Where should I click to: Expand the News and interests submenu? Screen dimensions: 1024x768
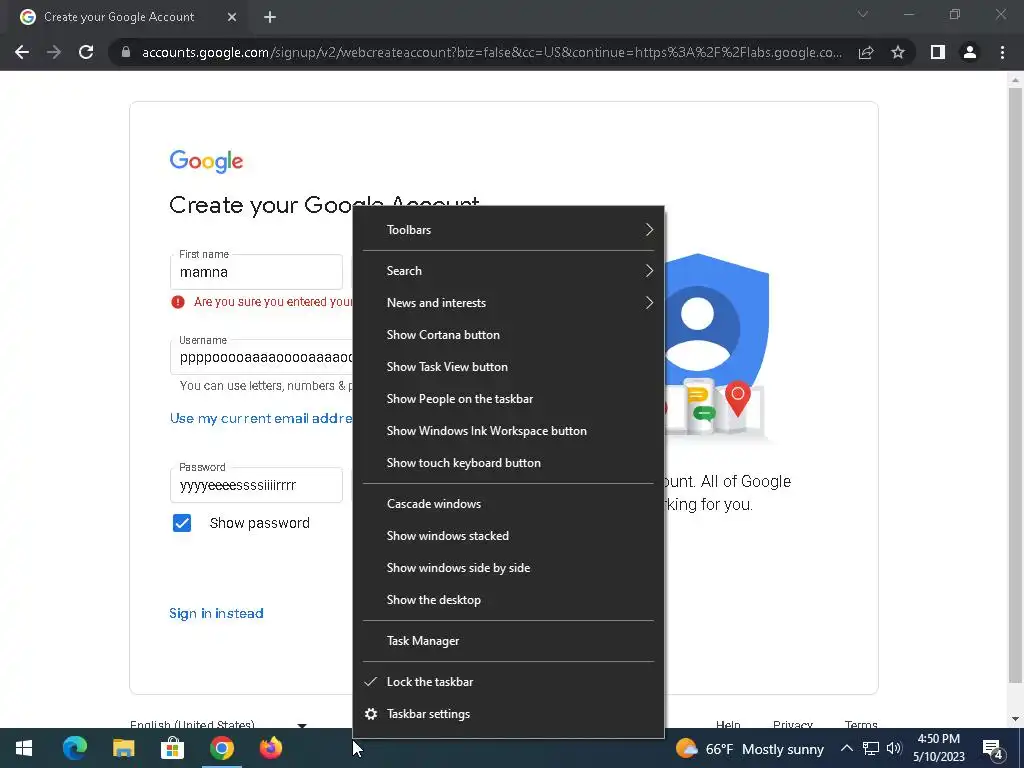click(508, 303)
